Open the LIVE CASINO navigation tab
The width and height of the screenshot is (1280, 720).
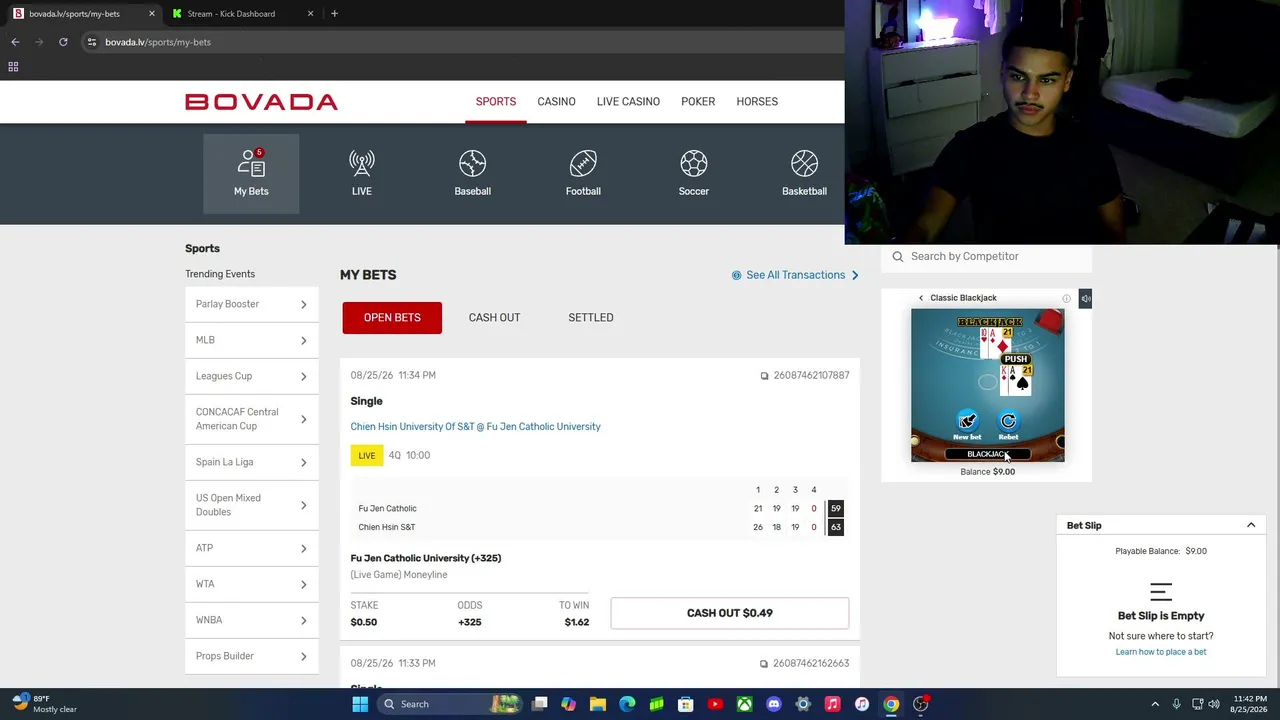(628, 102)
